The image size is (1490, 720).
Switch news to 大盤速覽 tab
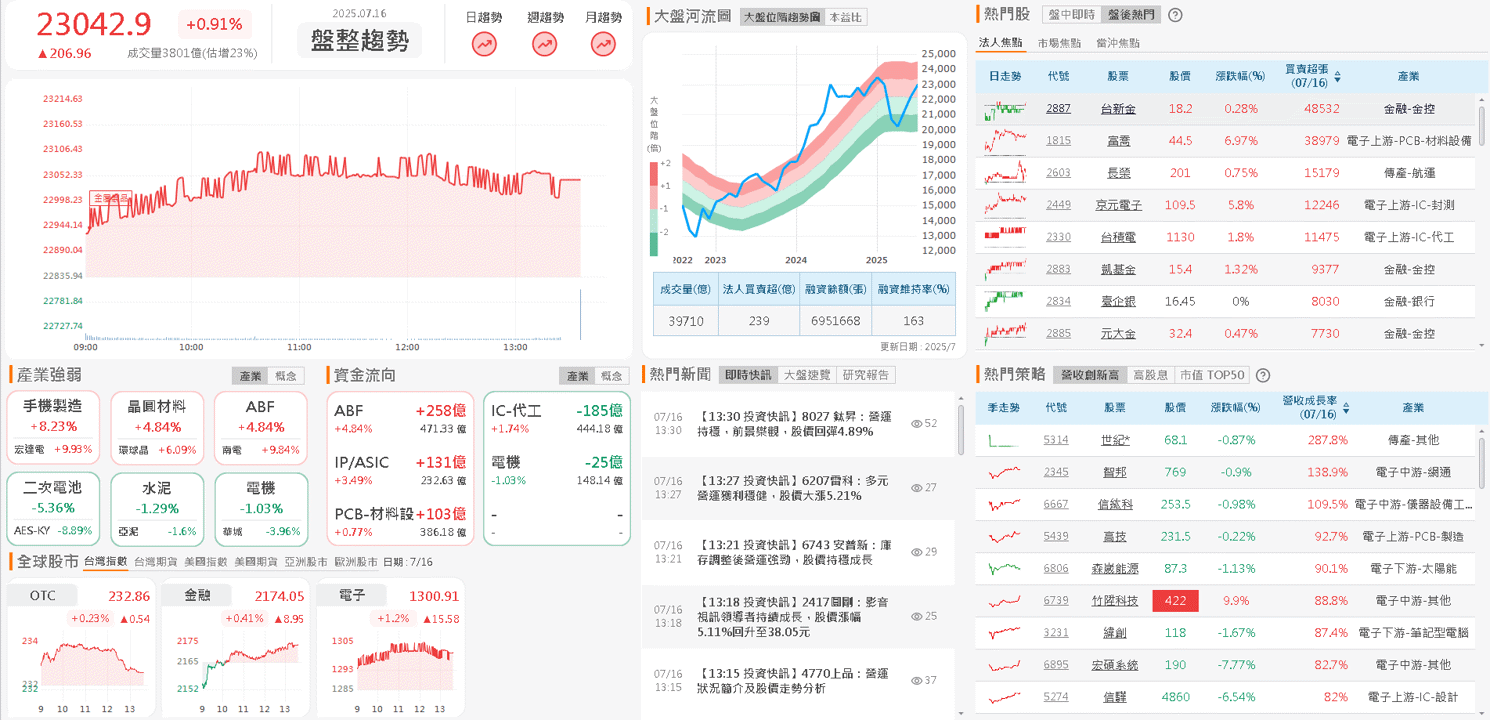[x=806, y=375]
